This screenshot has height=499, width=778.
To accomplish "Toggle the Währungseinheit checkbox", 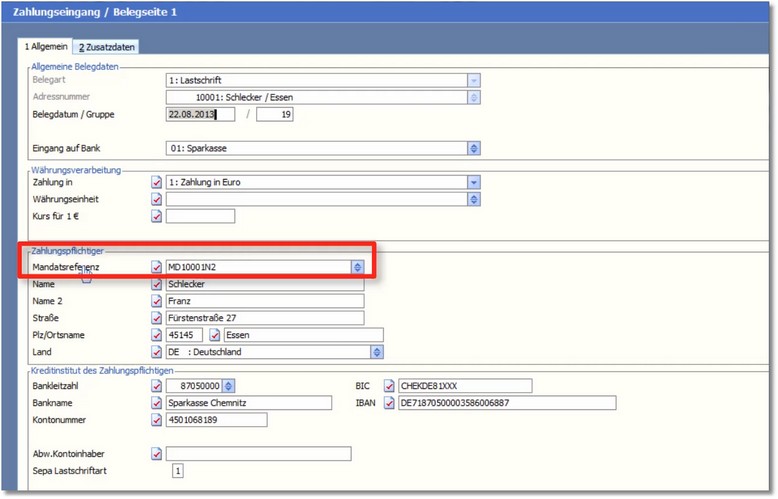I will pos(156,199).
